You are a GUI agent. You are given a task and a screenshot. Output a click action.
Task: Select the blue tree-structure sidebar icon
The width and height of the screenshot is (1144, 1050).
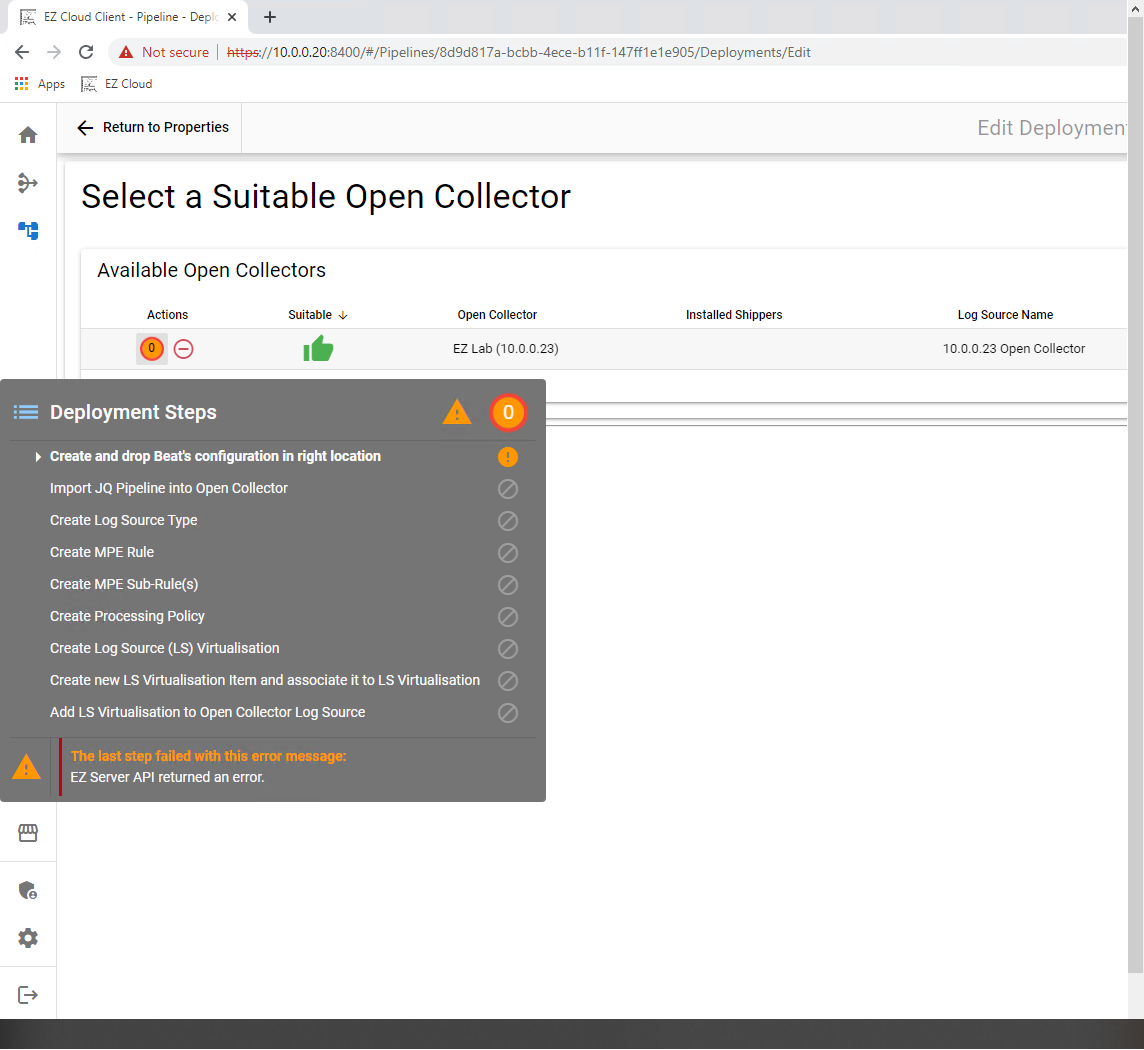pos(28,231)
